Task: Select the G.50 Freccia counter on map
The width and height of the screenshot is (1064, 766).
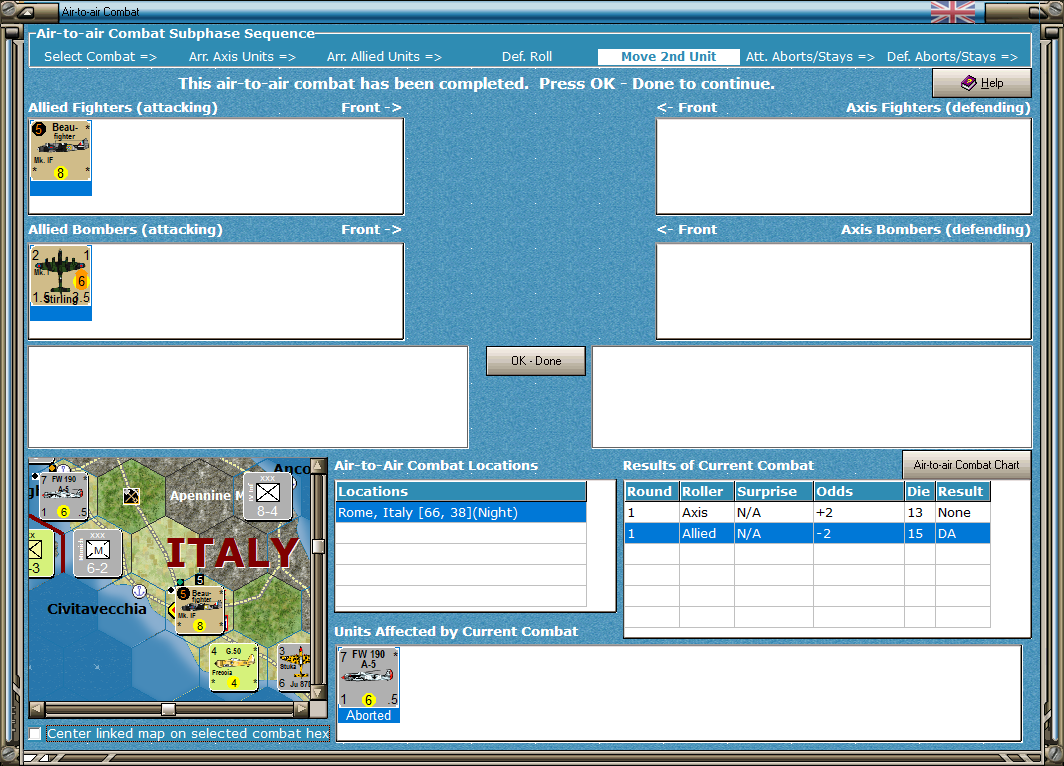Action: point(234,667)
